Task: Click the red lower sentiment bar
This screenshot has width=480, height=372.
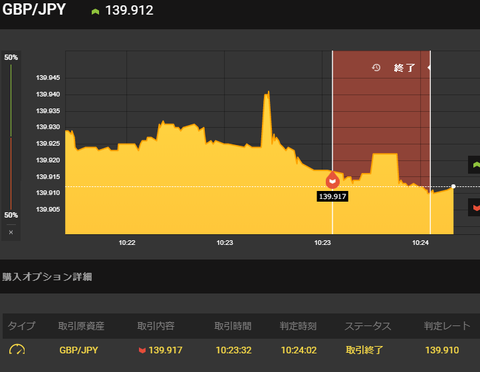Action: coord(11,174)
